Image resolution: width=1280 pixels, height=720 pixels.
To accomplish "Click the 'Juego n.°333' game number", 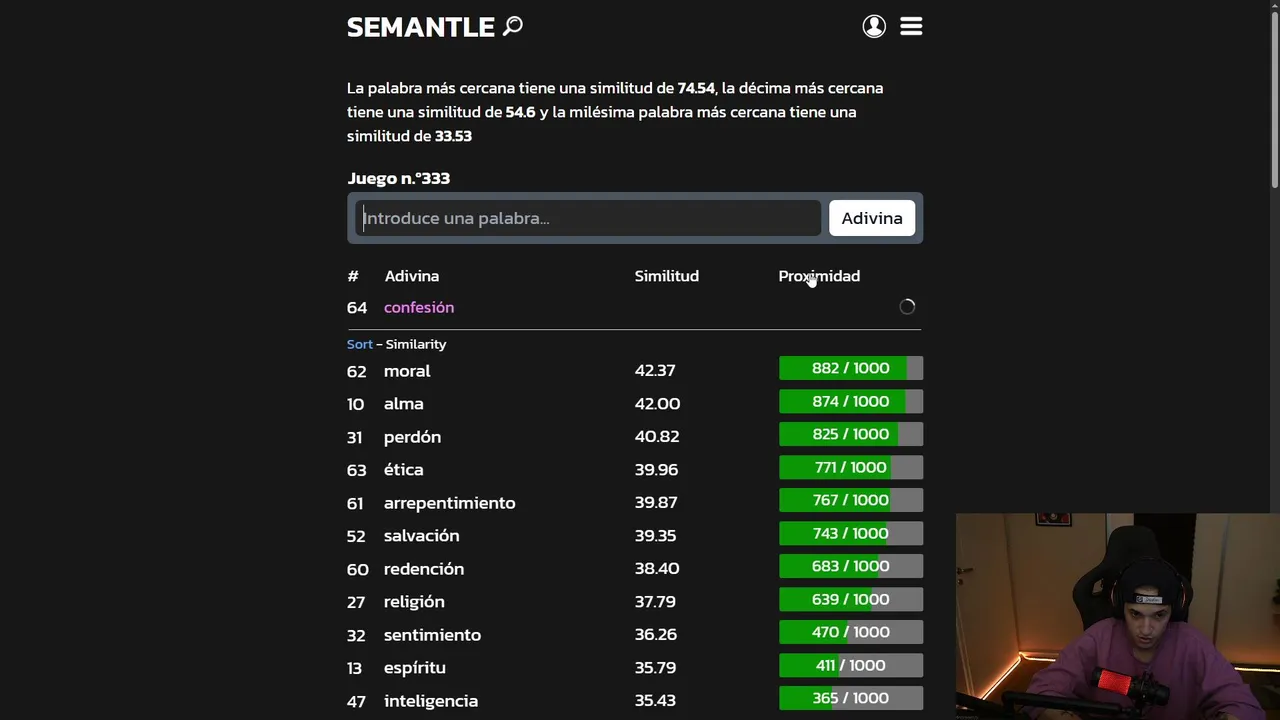I will [398, 178].
